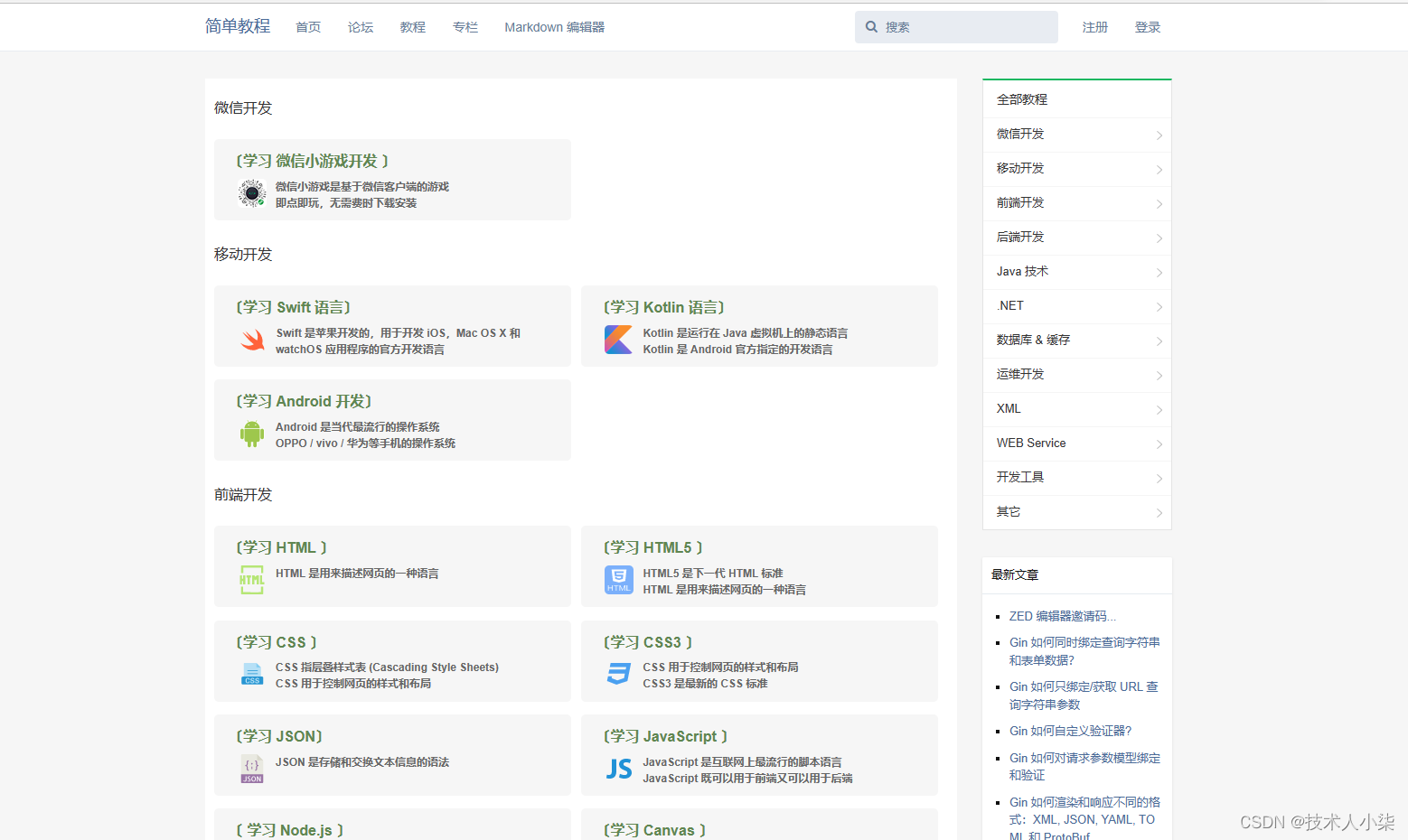Expand the 运维开发 category arrow
This screenshot has width=1408, height=840.
pyautogui.click(x=1159, y=376)
